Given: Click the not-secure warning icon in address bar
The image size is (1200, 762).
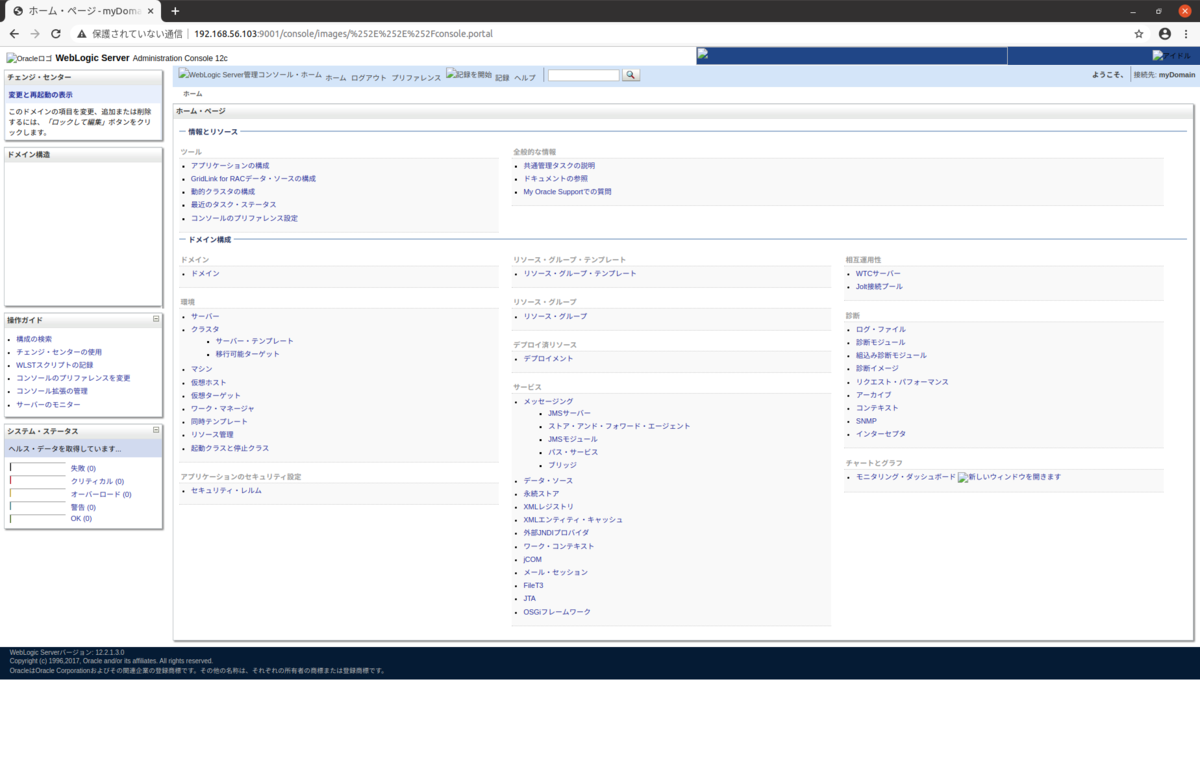Looking at the screenshot, I should [x=82, y=33].
